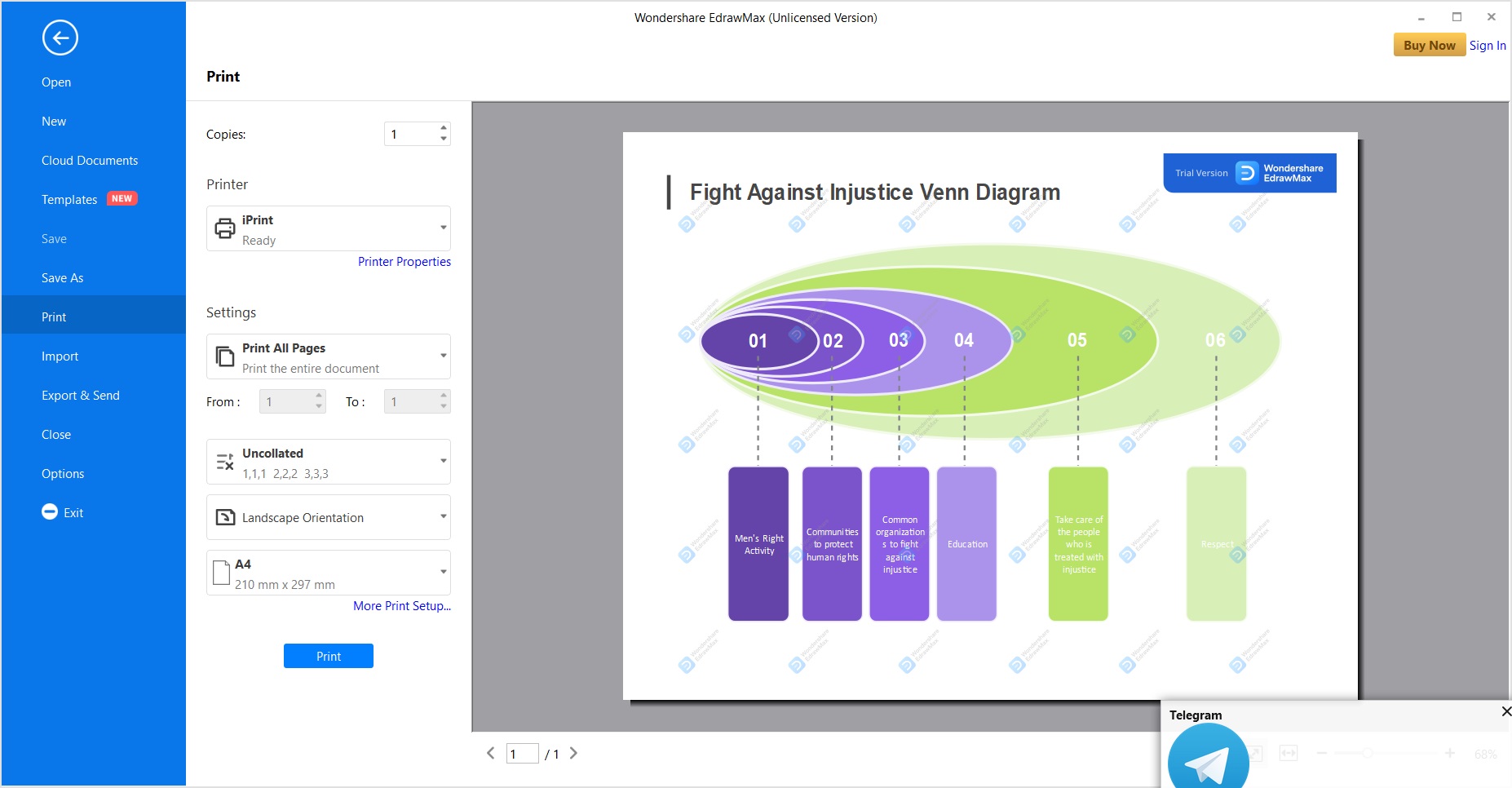Click the preview page number field
Screen dimensions: 1512x788
coord(521,754)
